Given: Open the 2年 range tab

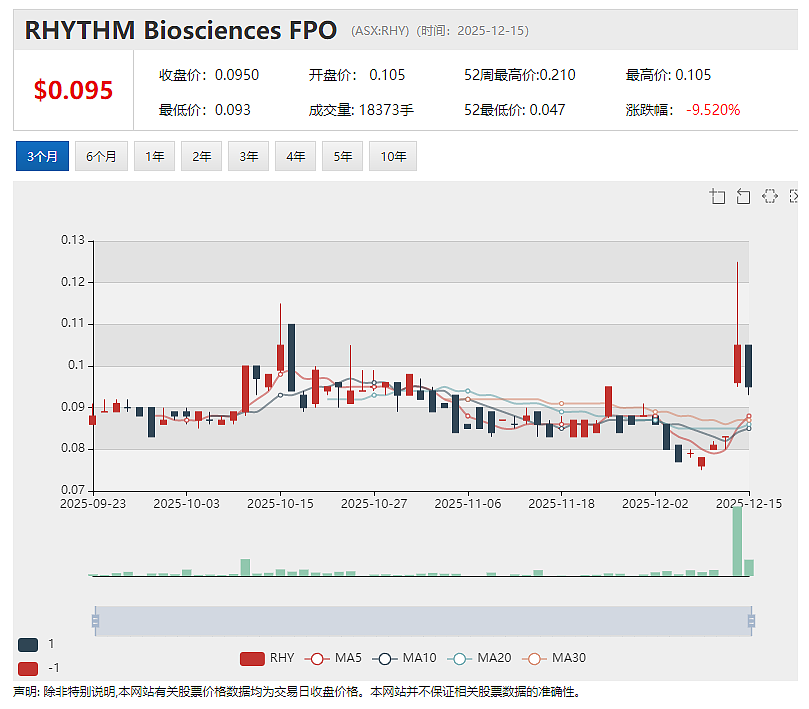Looking at the screenshot, I should tap(201, 156).
